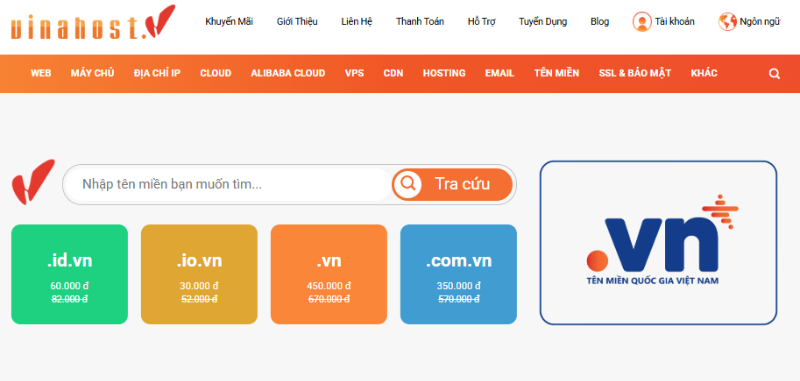800x381 pixels.
Task: Open Tài khoản account text link
Action: point(674,22)
